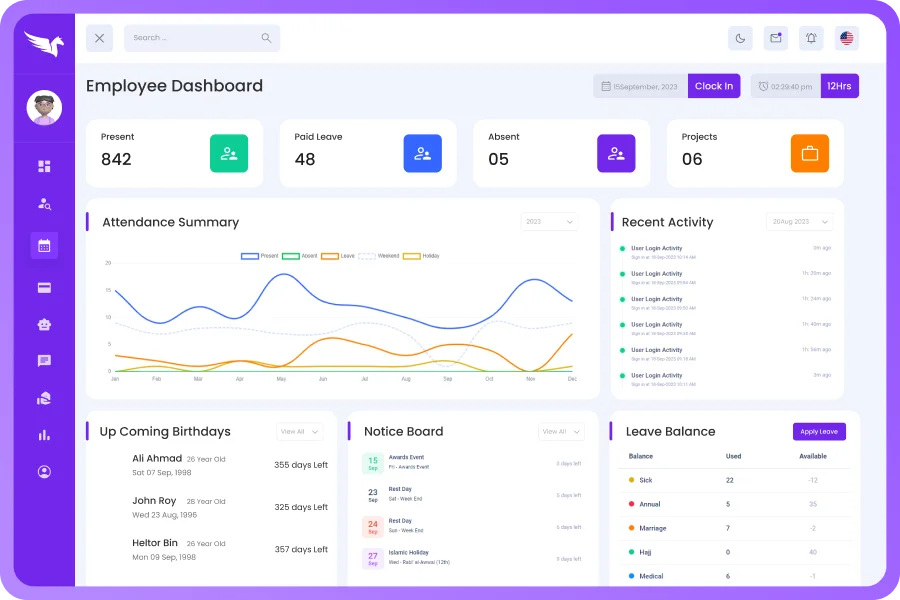900x600 pixels.
Task: Click the US flag language icon
Action: pos(847,38)
